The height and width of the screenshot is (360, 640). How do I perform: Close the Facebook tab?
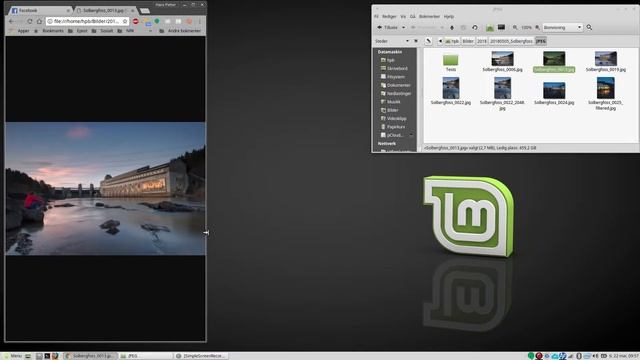68,10
